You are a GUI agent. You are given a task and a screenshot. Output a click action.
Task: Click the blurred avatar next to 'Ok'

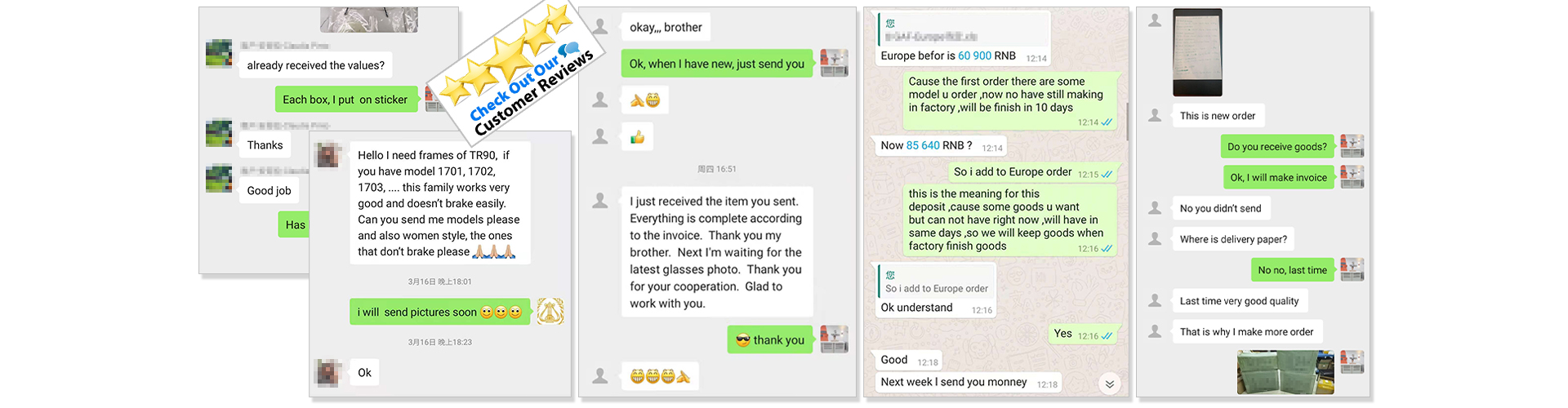pos(328,373)
